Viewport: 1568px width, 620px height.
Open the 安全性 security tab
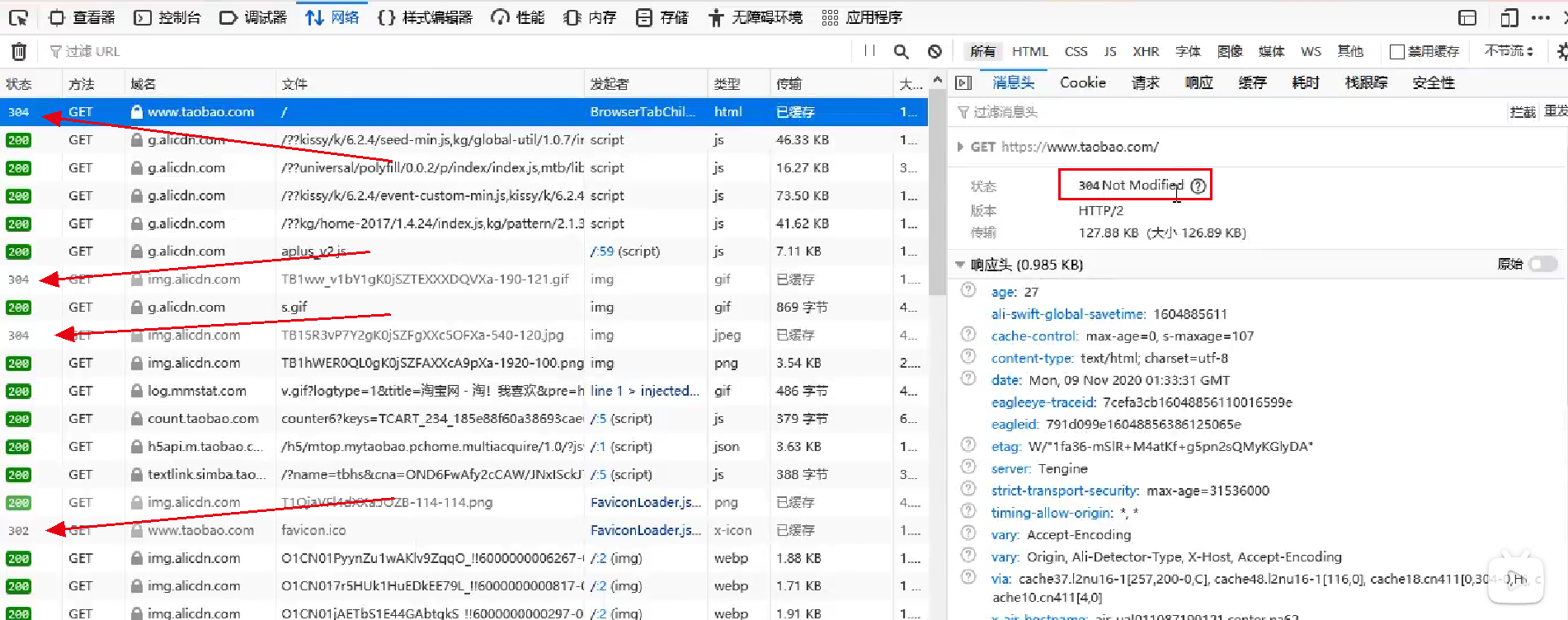coord(1434,82)
